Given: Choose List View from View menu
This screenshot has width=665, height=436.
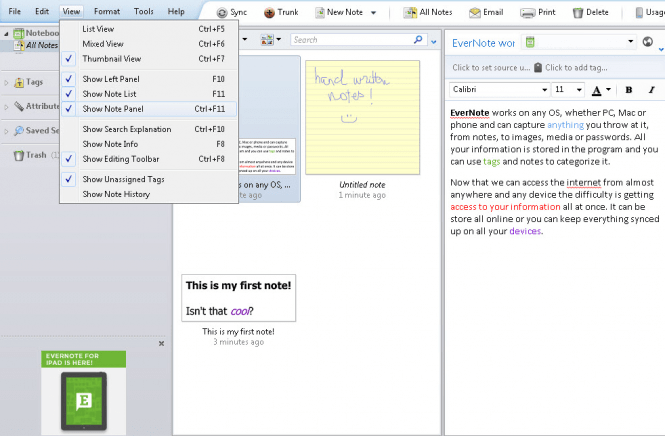Looking at the screenshot, I should click(x=148, y=29).
